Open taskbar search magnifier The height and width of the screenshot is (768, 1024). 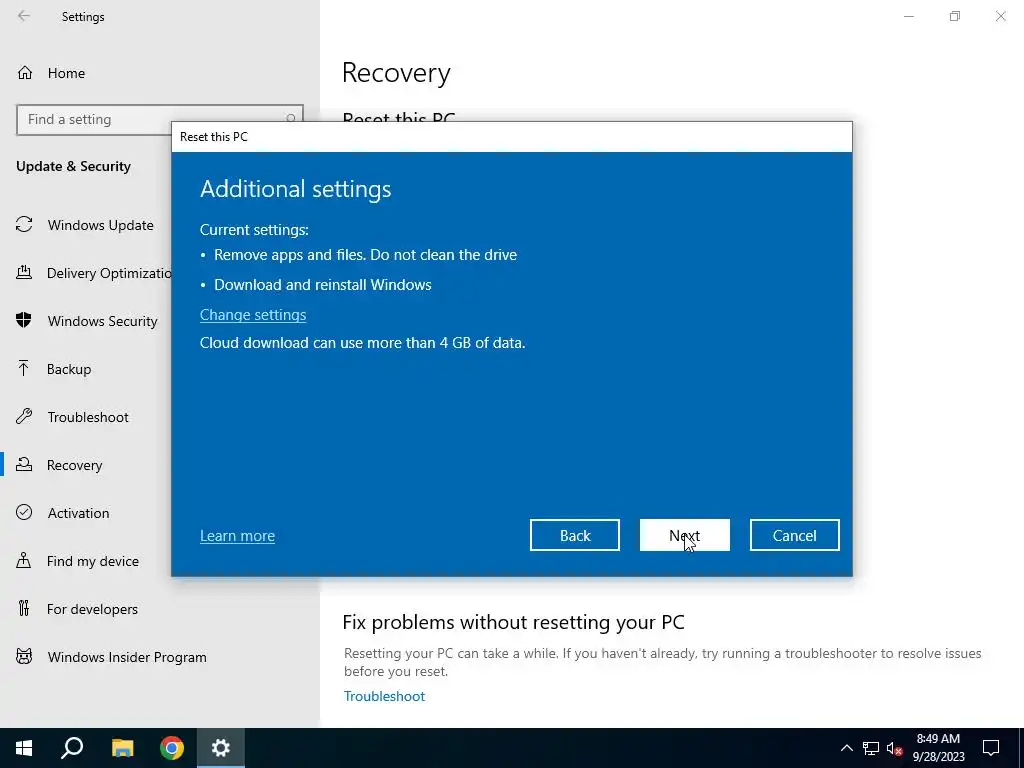click(72, 748)
